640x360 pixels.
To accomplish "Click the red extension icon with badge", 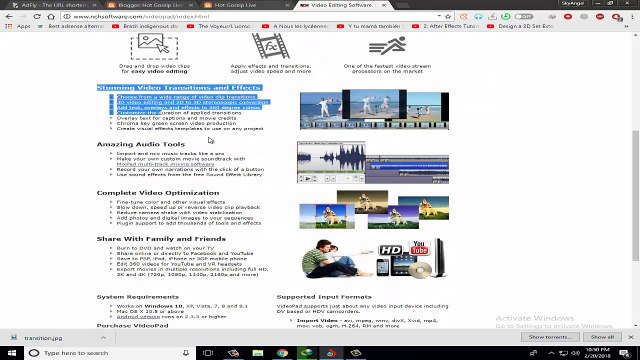I will tap(616, 17).
